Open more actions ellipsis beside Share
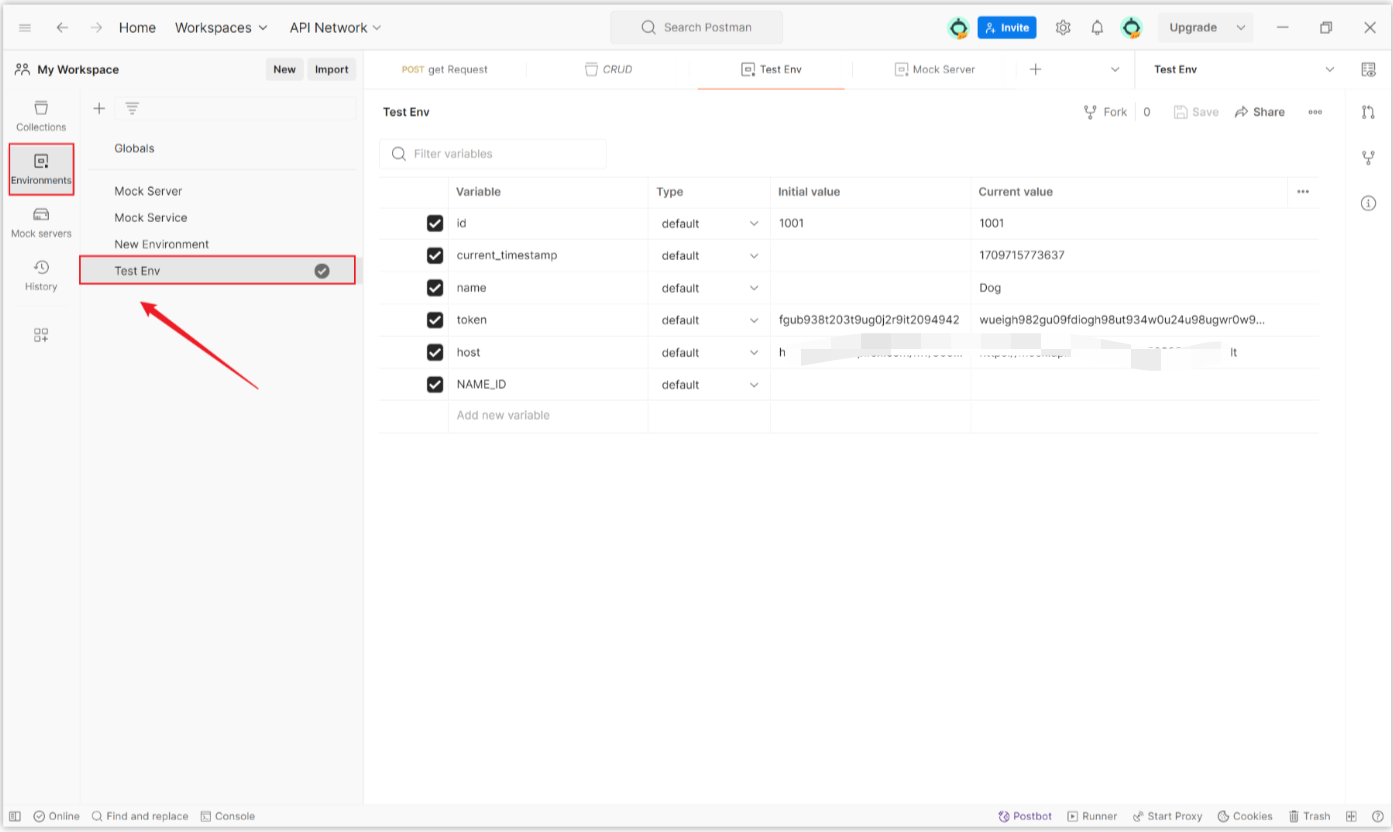1393x832 pixels. click(1315, 112)
